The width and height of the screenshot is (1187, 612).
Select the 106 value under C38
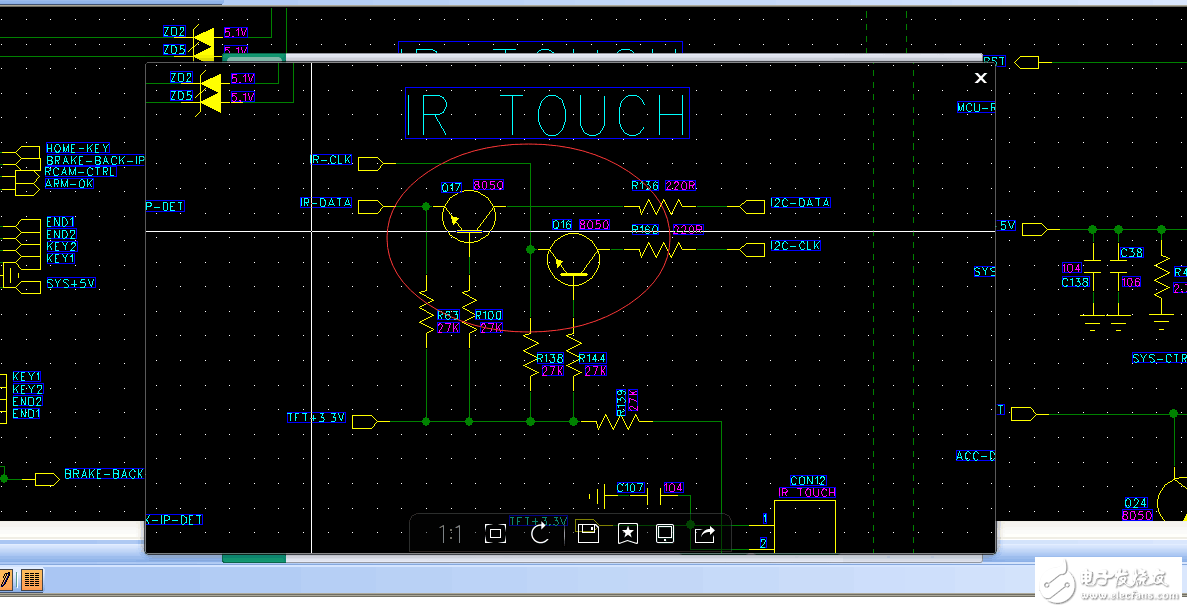1131,283
